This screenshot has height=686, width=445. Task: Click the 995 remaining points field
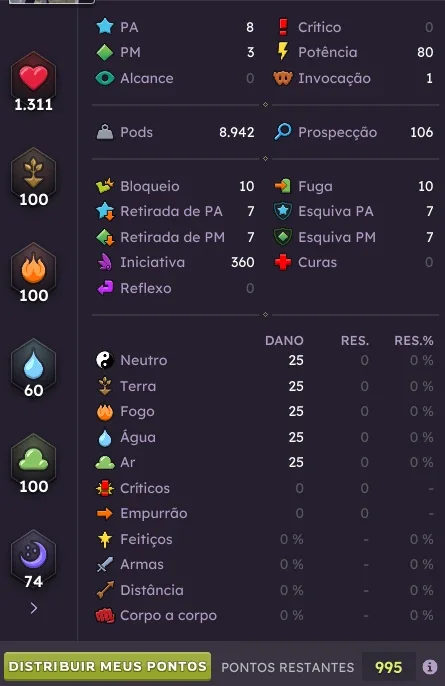(389, 667)
